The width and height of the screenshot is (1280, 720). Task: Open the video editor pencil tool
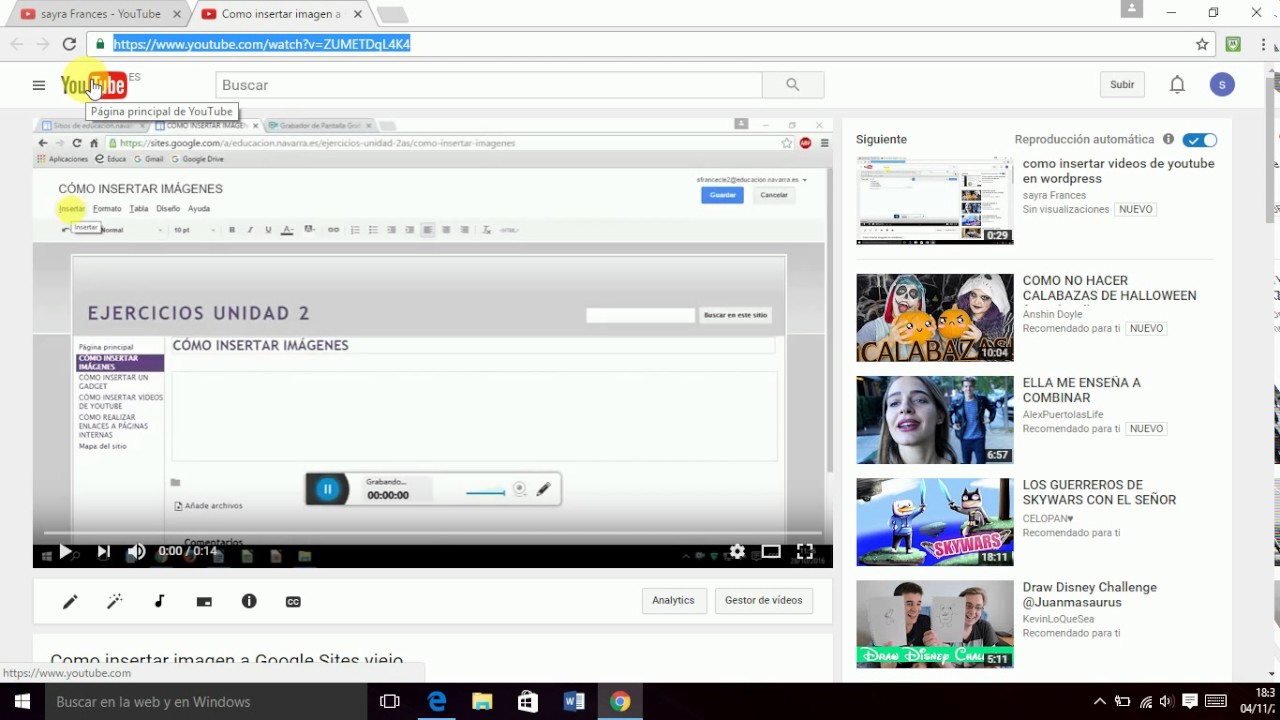coord(70,601)
